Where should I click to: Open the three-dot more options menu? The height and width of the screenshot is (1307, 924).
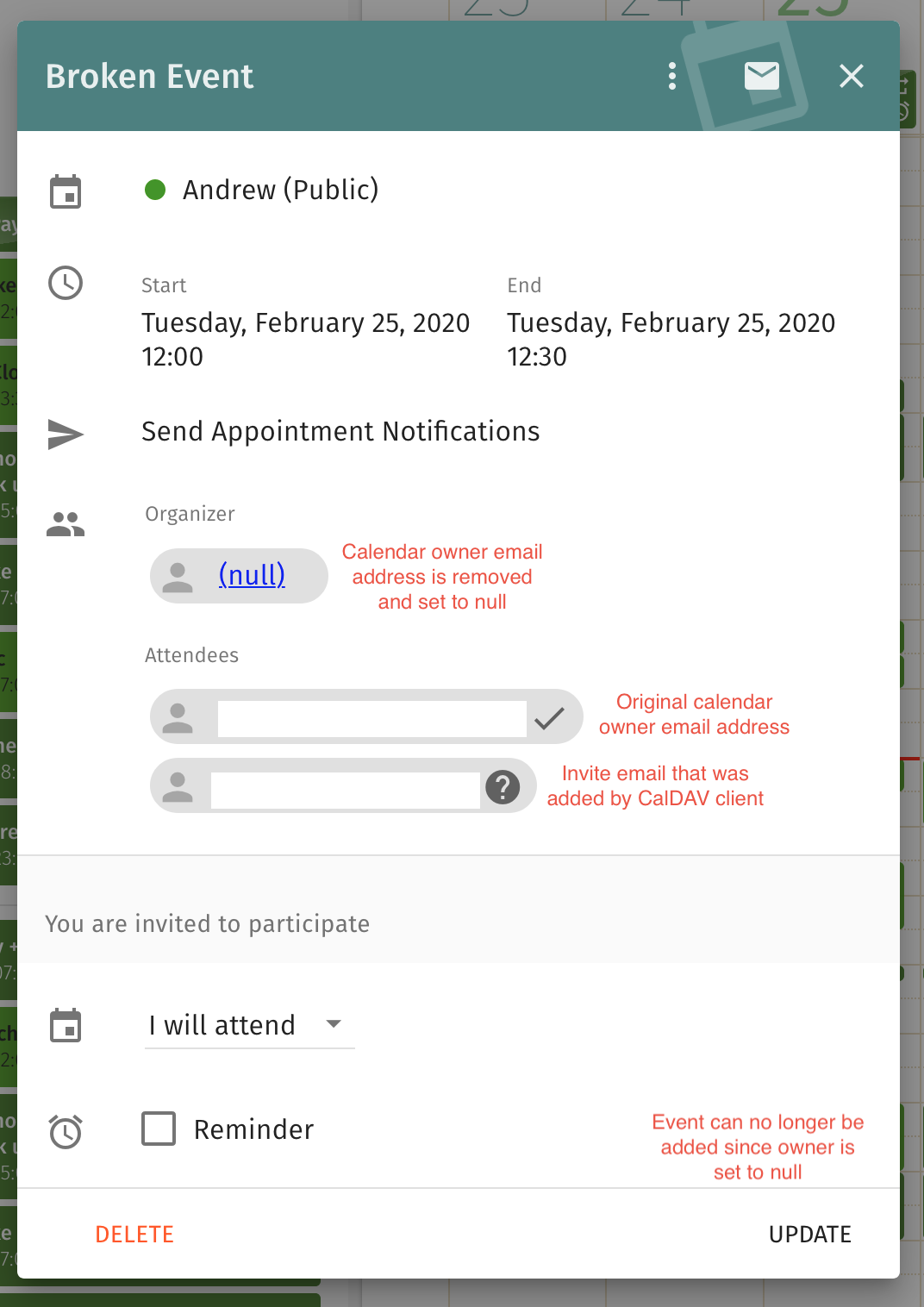pyautogui.click(x=672, y=76)
